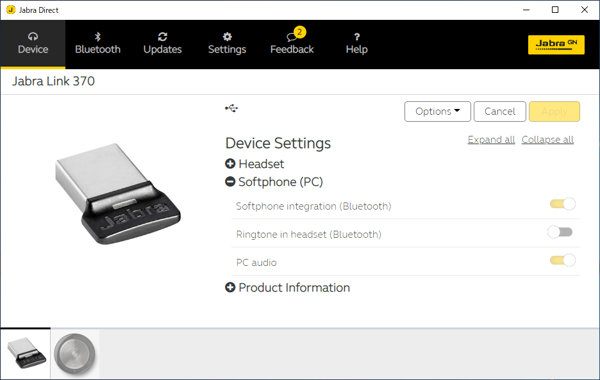Select the Jabra Link 370 dongle thumbnail
Screen dimensions: 600x380
[x=26, y=353]
